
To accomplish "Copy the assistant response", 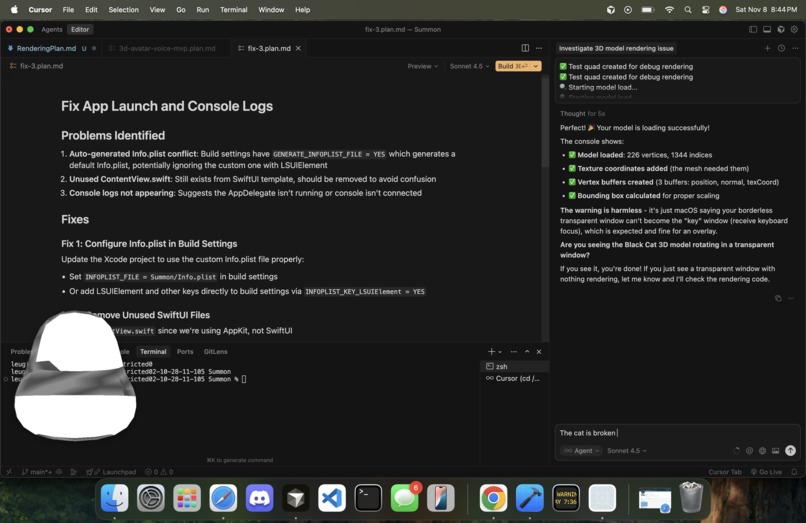I will tap(778, 298).
